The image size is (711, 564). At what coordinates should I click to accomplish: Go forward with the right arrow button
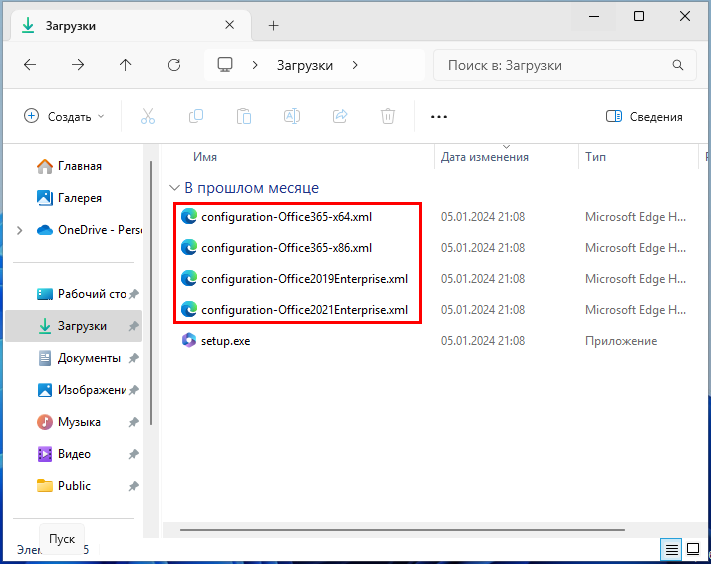point(78,65)
